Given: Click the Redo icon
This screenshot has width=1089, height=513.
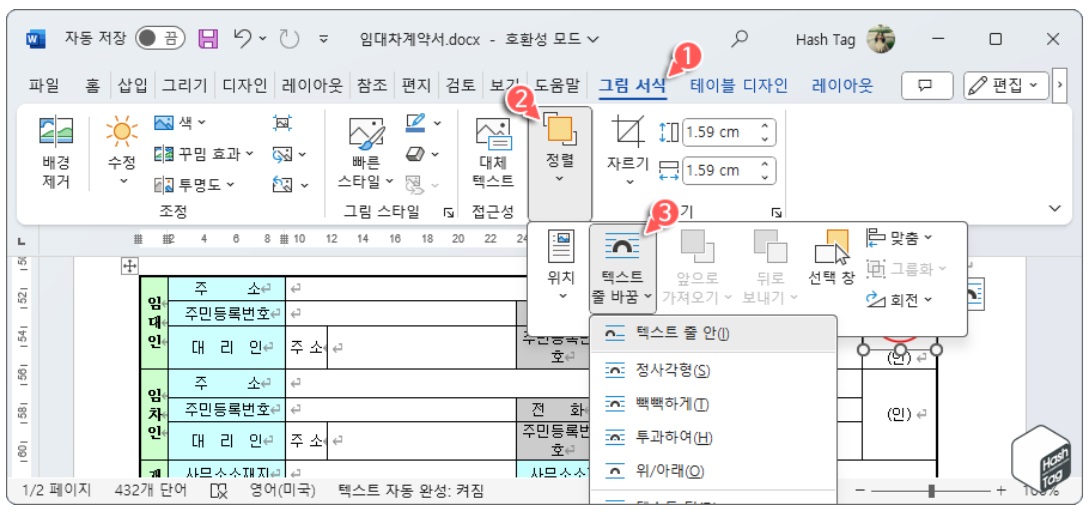Looking at the screenshot, I should tap(289, 38).
